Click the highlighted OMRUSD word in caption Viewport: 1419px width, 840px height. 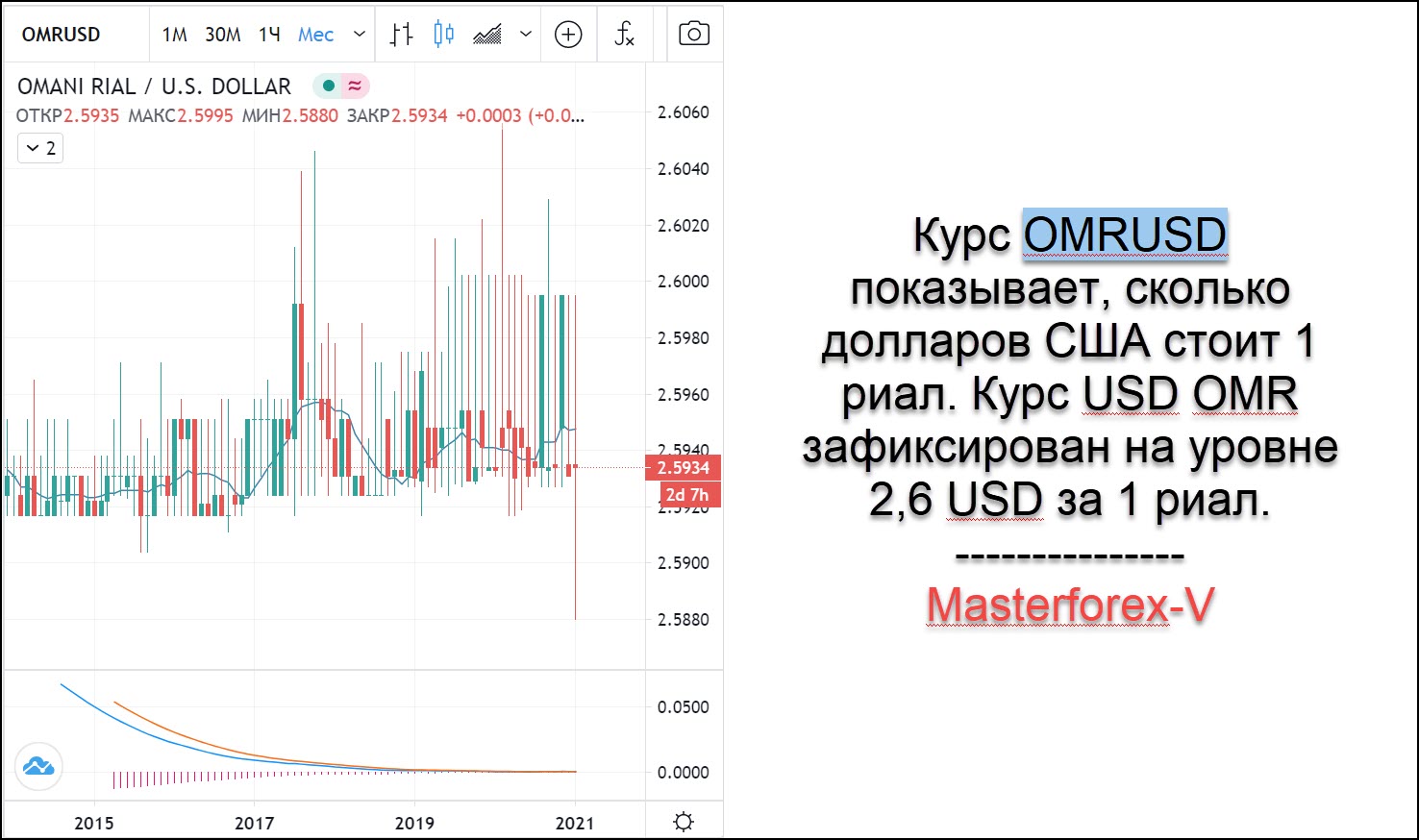click(1125, 235)
